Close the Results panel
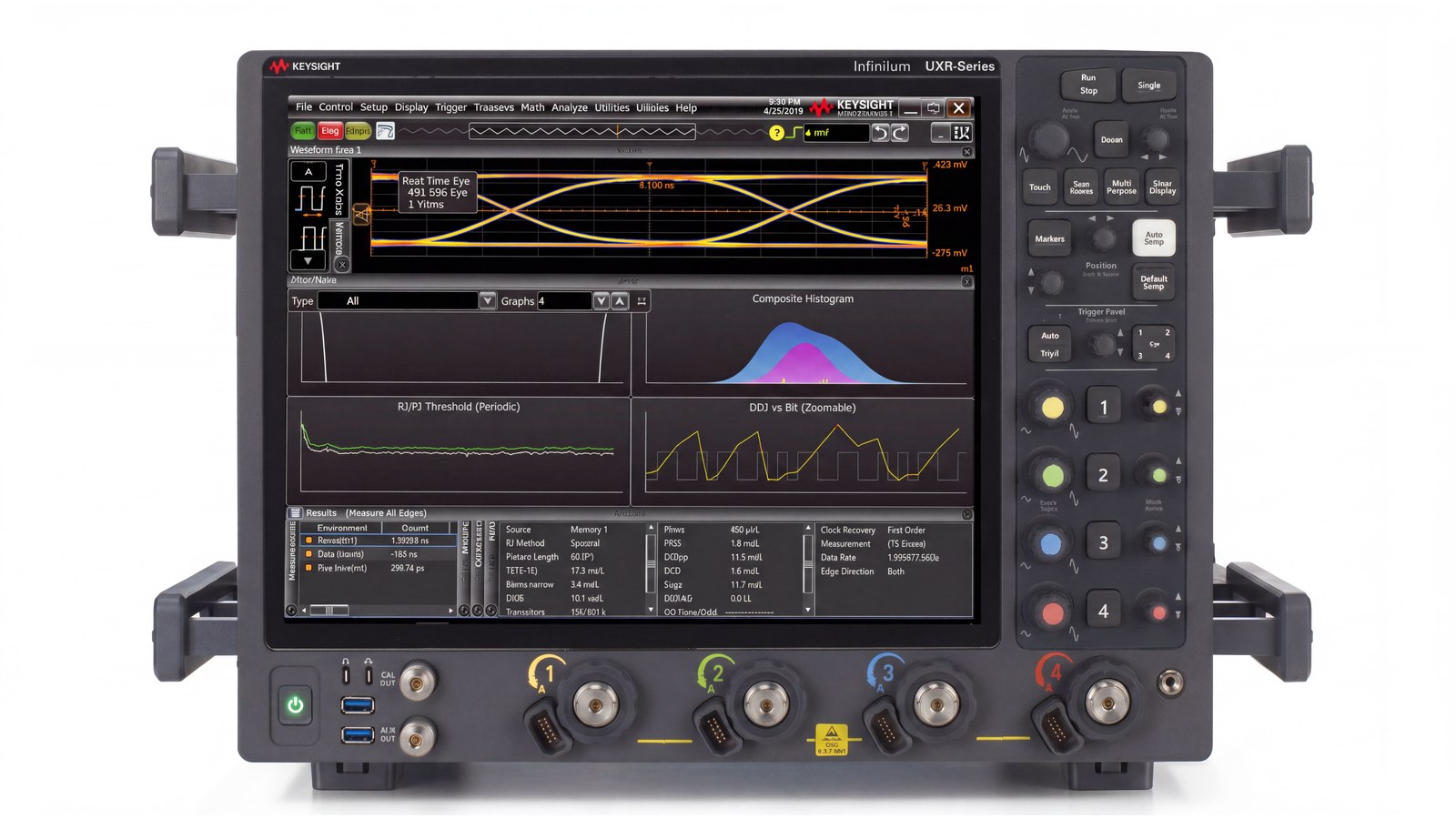 [x=966, y=514]
